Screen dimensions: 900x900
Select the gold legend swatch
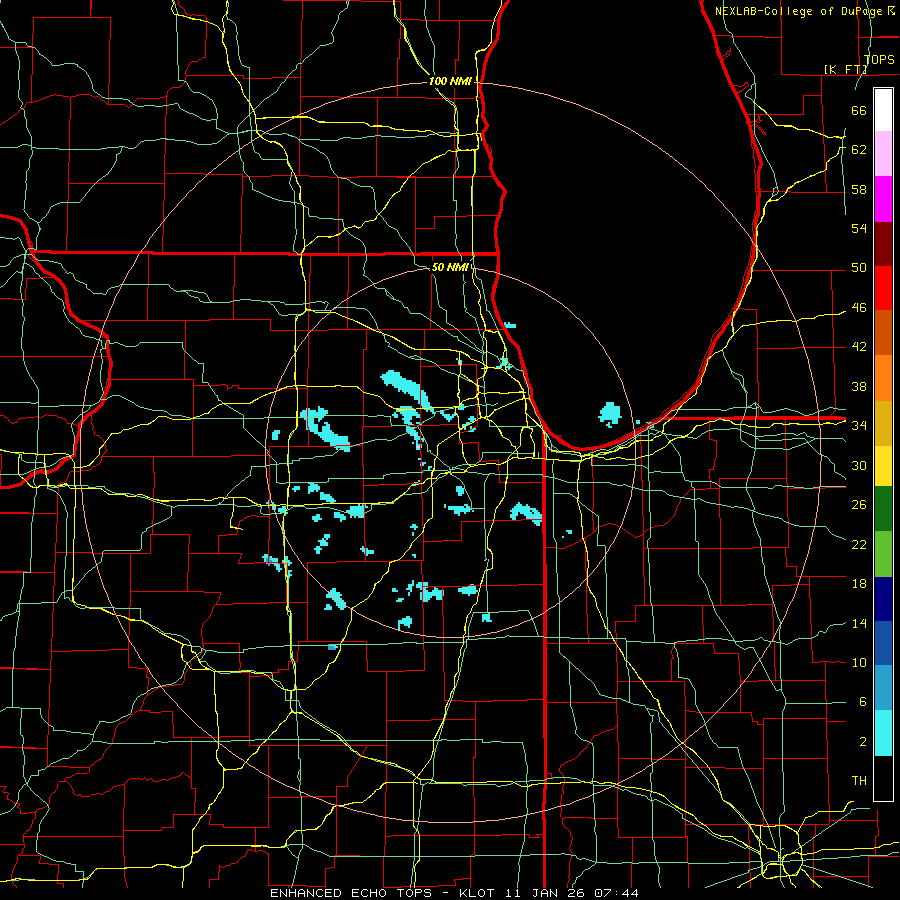[883, 422]
